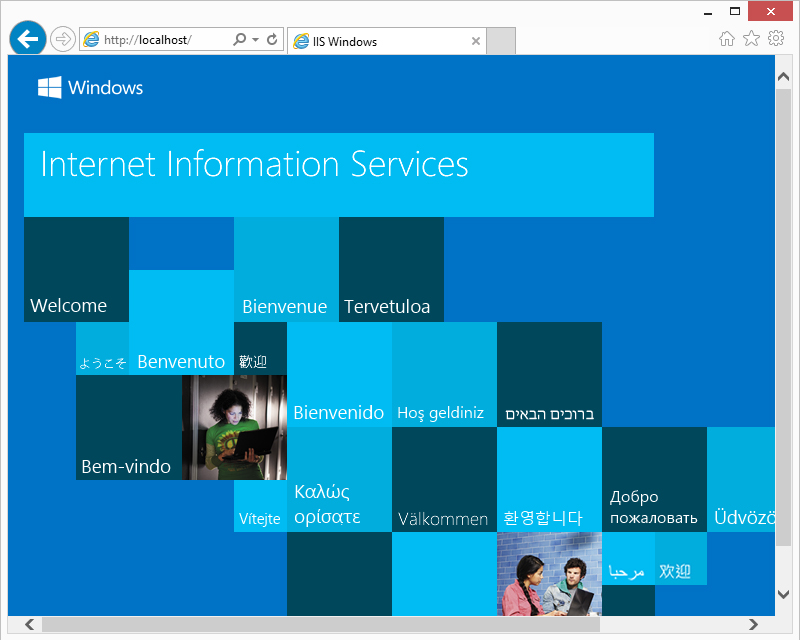Refresh the page with reload icon
Image resolution: width=800 pixels, height=640 pixels.
click(272, 39)
